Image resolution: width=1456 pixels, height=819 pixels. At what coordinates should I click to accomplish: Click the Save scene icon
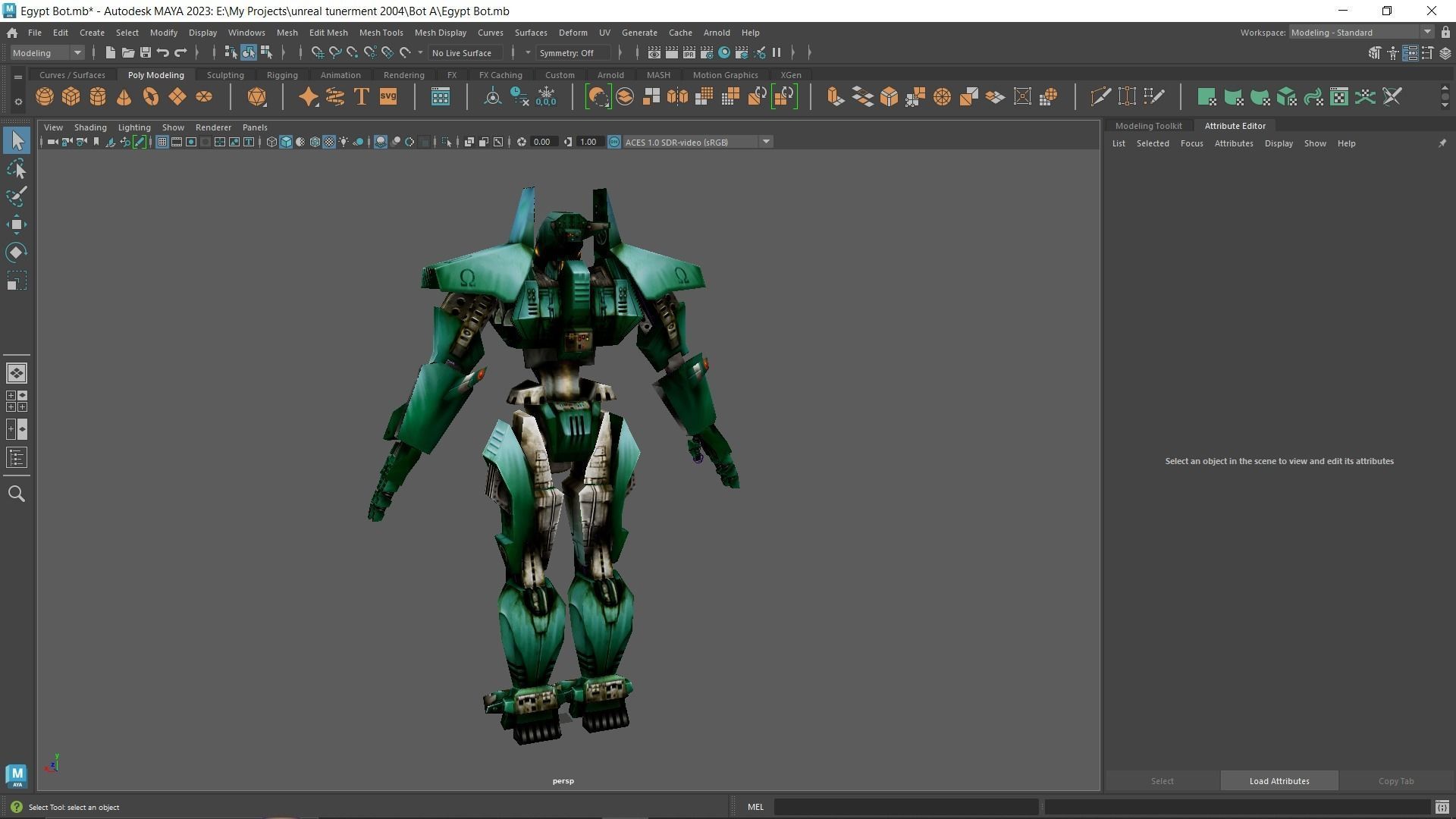(x=146, y=52)
